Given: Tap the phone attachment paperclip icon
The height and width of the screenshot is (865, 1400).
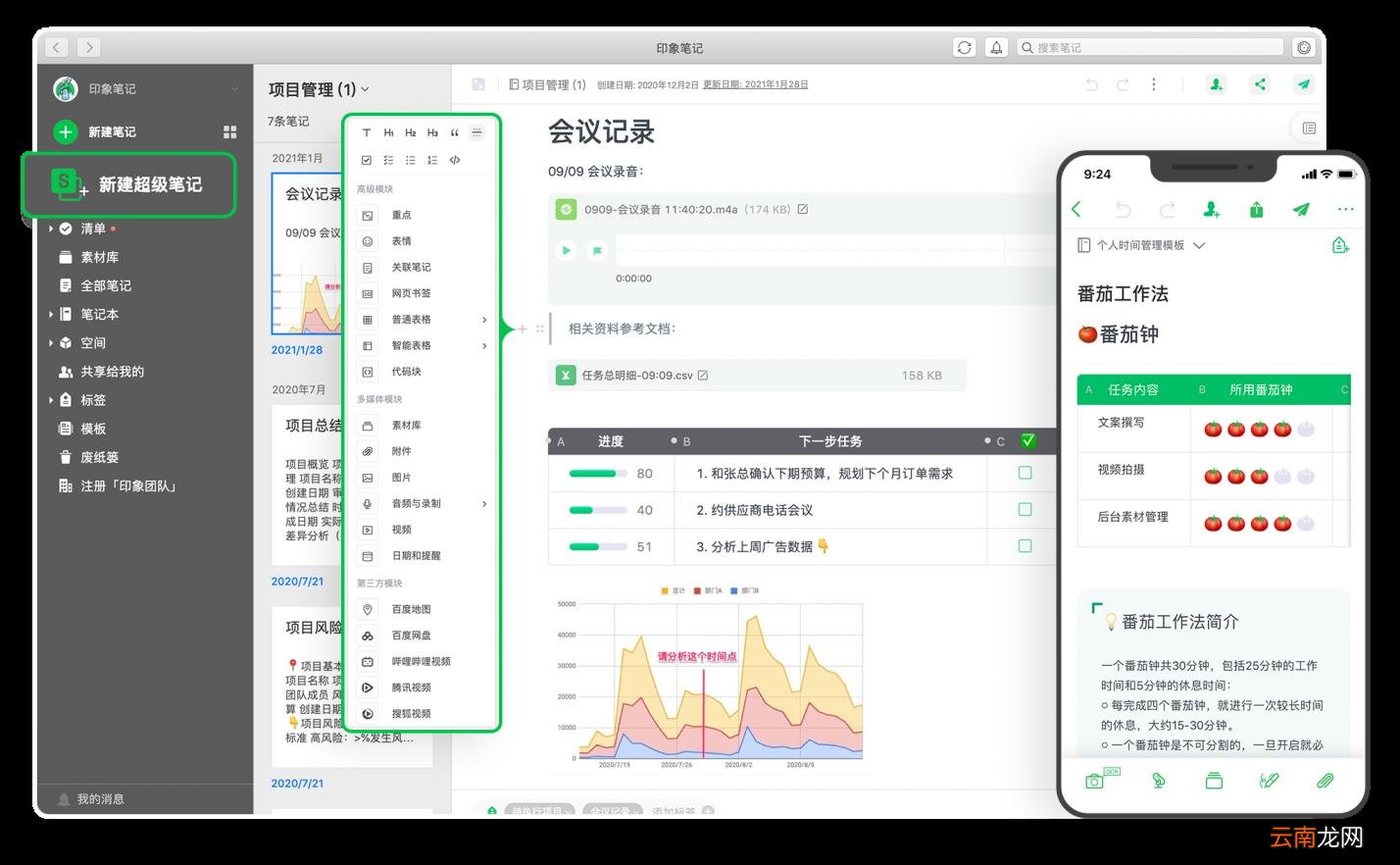Looking at the screenshot, I should click(1325, 781).
